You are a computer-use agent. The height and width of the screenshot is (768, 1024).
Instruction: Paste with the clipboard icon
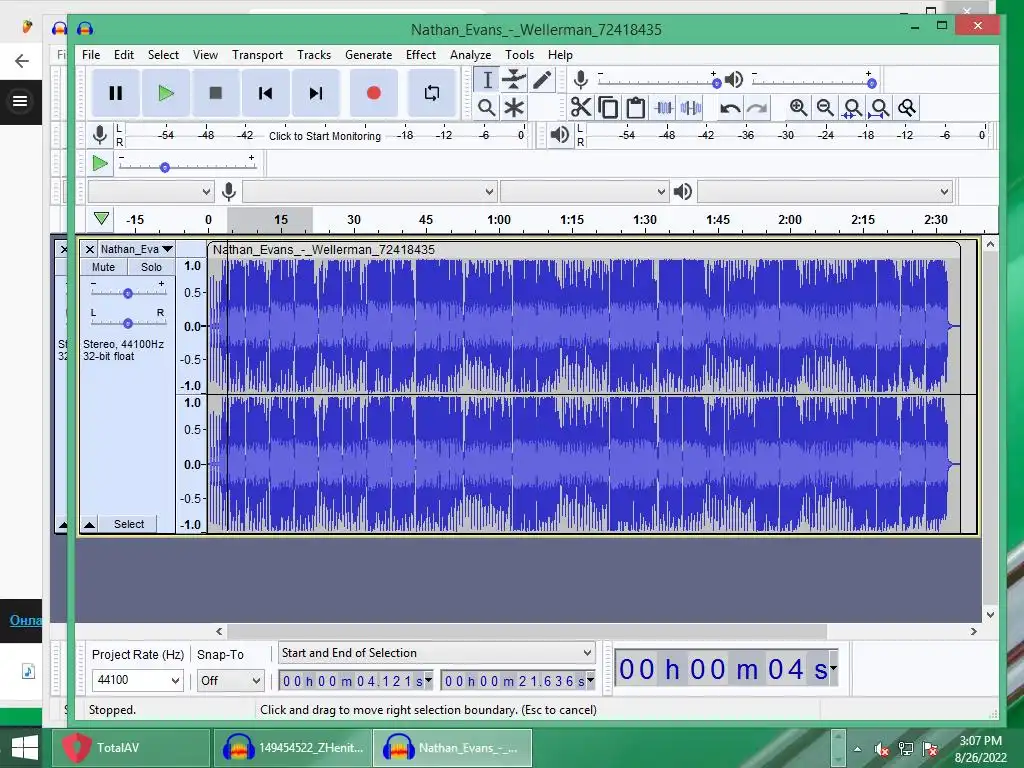(635, 107)
